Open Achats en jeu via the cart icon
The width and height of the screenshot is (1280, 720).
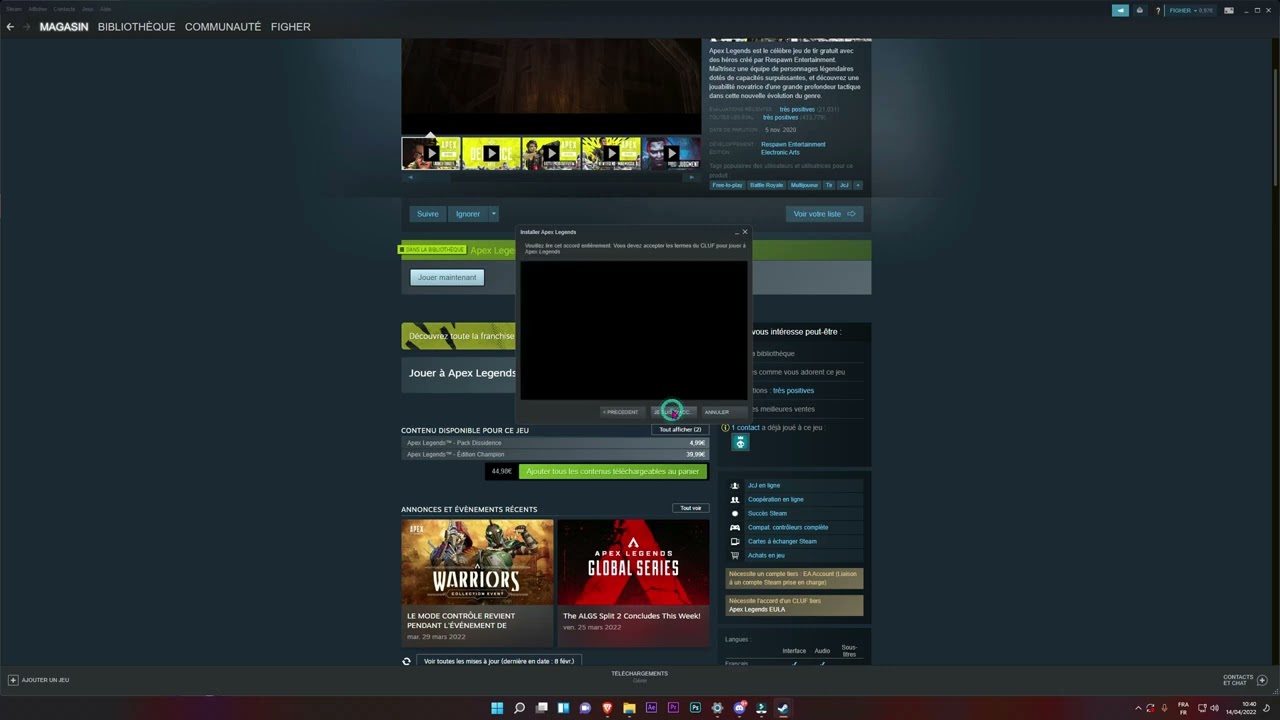click(x=735, y=555)
